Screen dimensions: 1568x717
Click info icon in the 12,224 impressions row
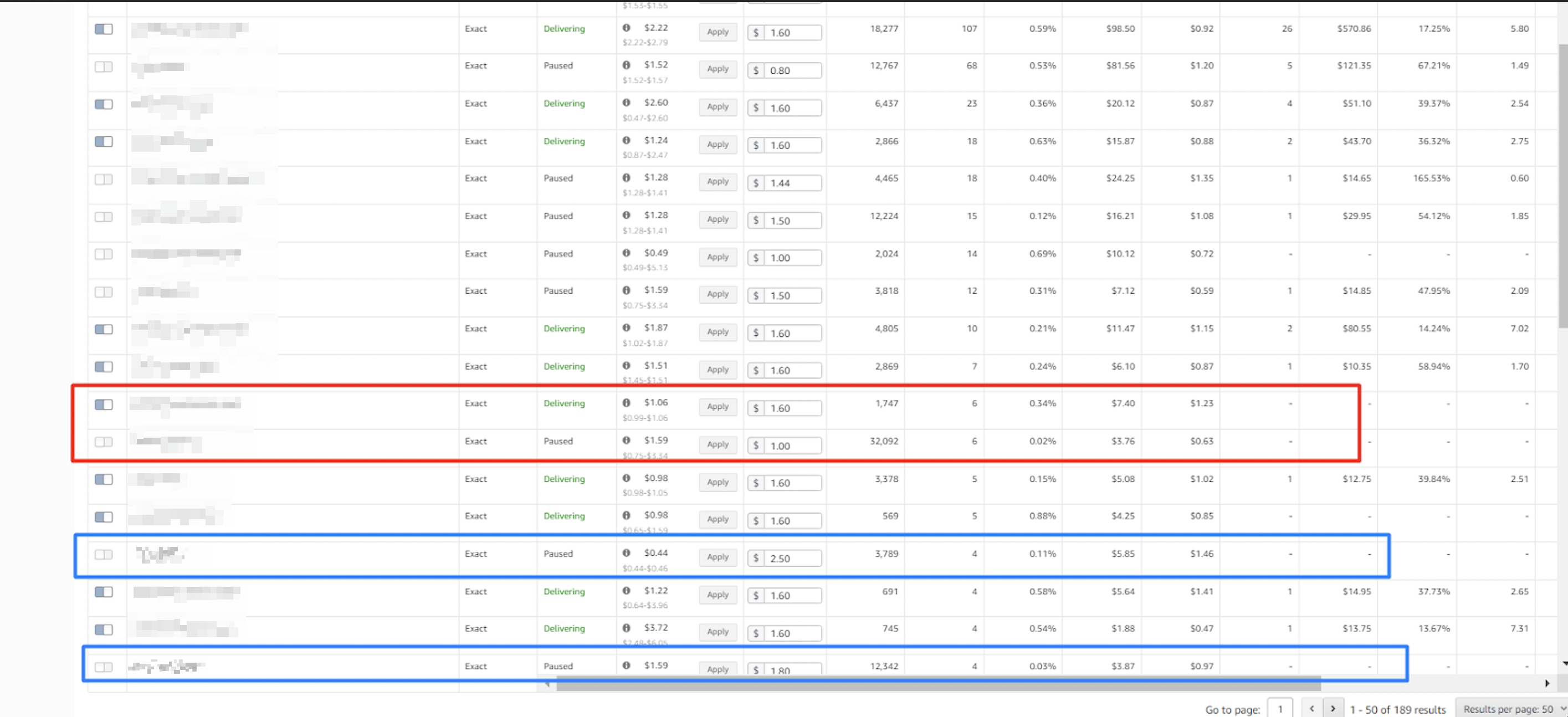click(x=626, y=215)
